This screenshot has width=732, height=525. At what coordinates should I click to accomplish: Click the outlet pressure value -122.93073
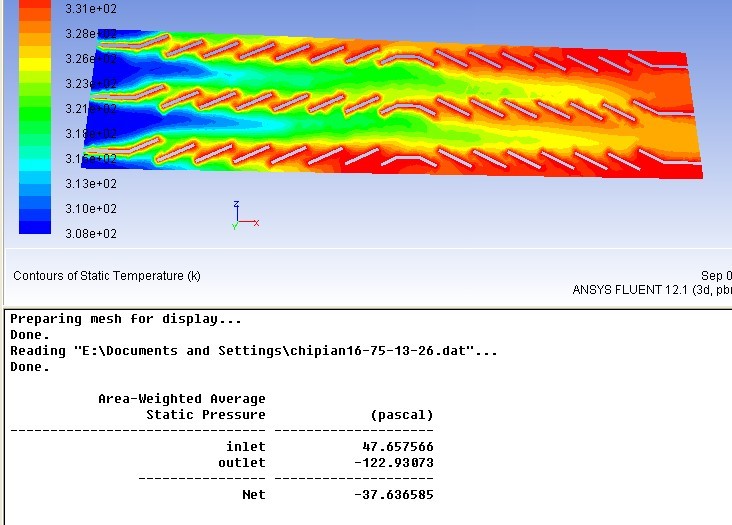click(395, 463)
